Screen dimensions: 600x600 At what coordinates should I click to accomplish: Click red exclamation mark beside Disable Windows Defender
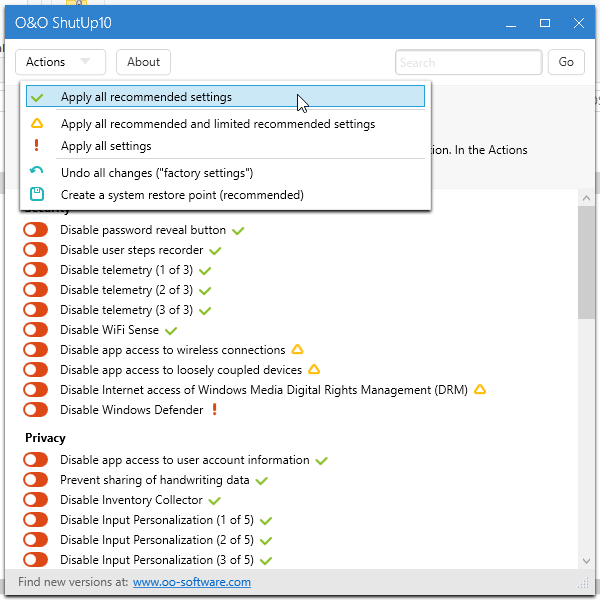[x=215, y=409]
